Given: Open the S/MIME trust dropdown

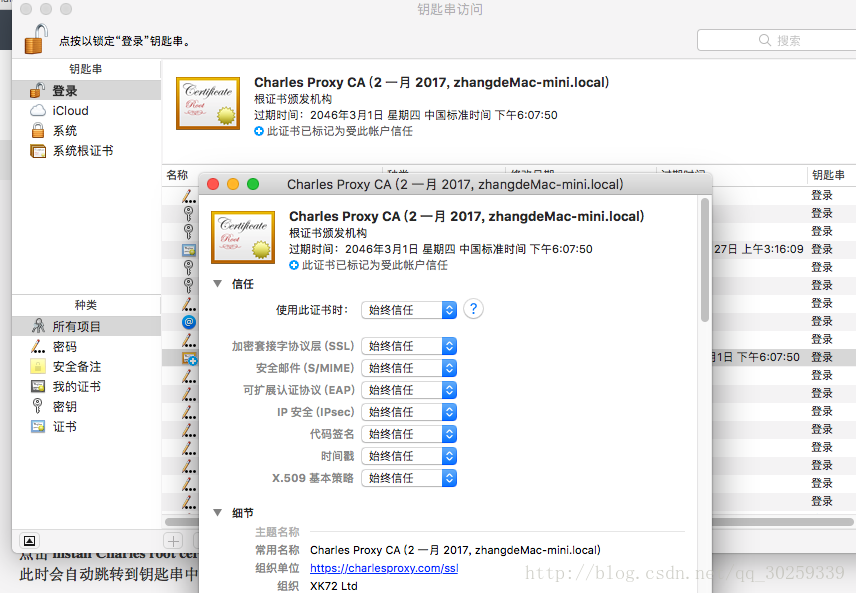Looking at the screenshot, I should (409, 368).
